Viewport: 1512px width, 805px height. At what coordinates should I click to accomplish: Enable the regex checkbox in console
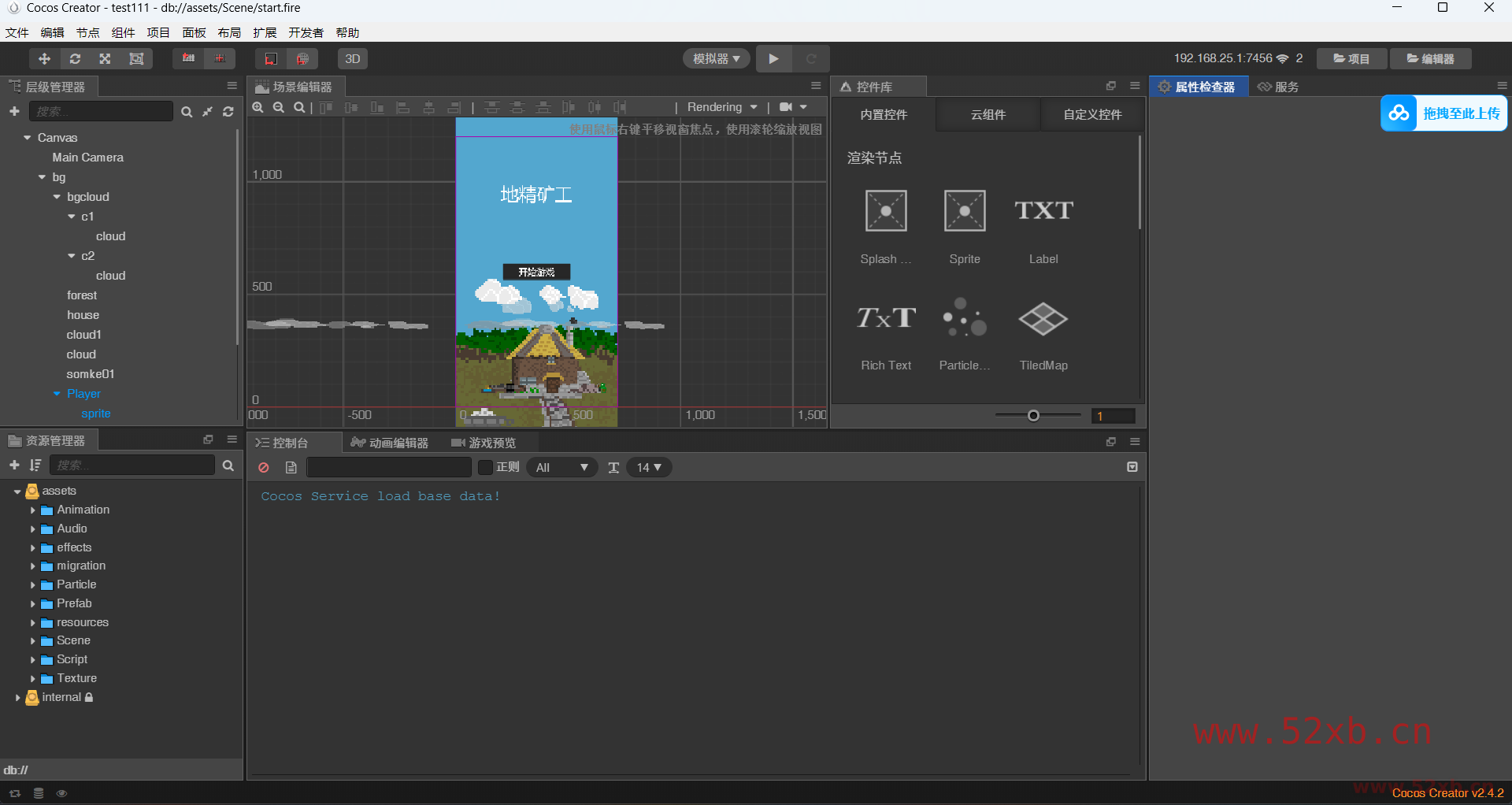486,468
